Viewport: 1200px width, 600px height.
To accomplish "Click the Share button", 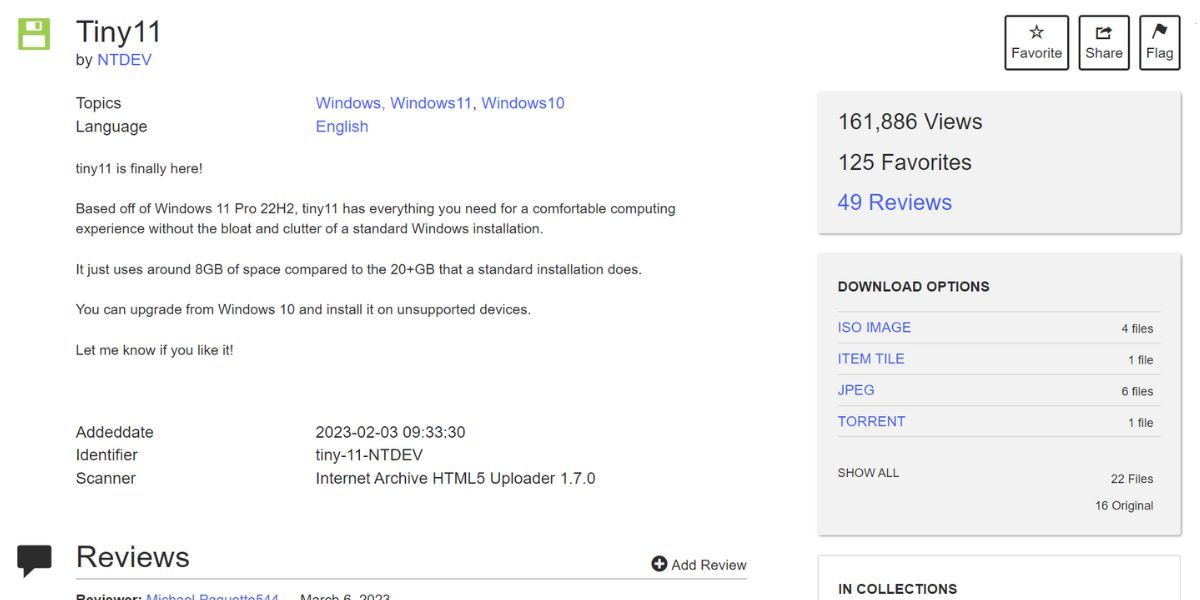I will 1104,43.
